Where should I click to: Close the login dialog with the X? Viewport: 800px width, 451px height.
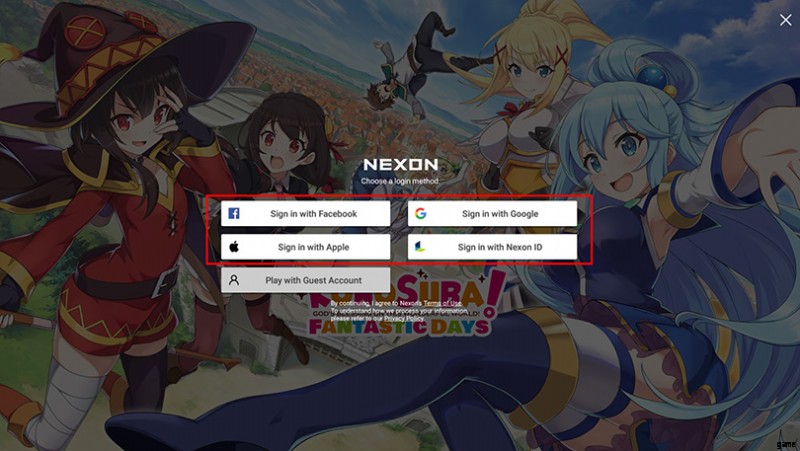(785, 20)
